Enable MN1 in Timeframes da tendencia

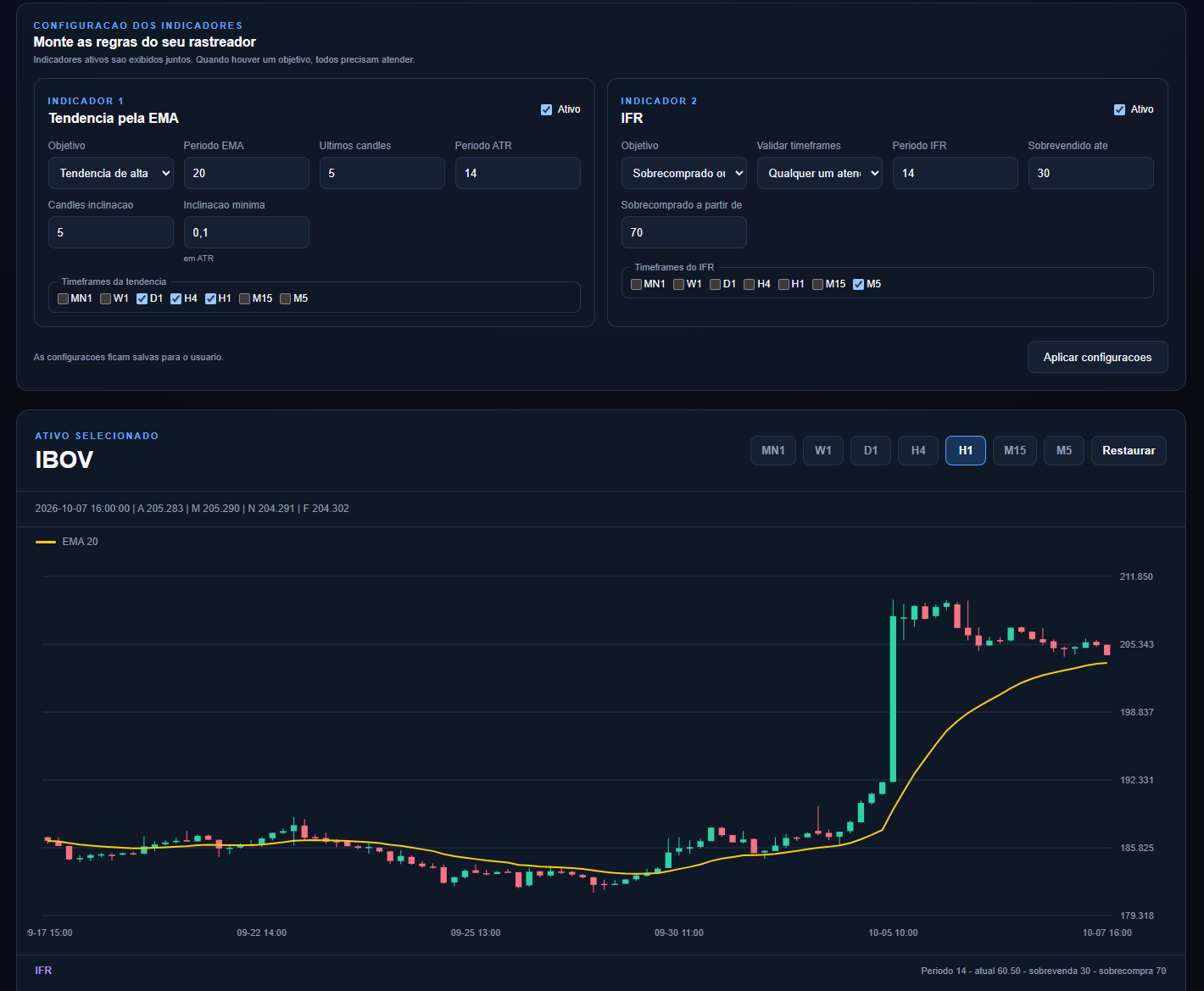coord(63,298)
